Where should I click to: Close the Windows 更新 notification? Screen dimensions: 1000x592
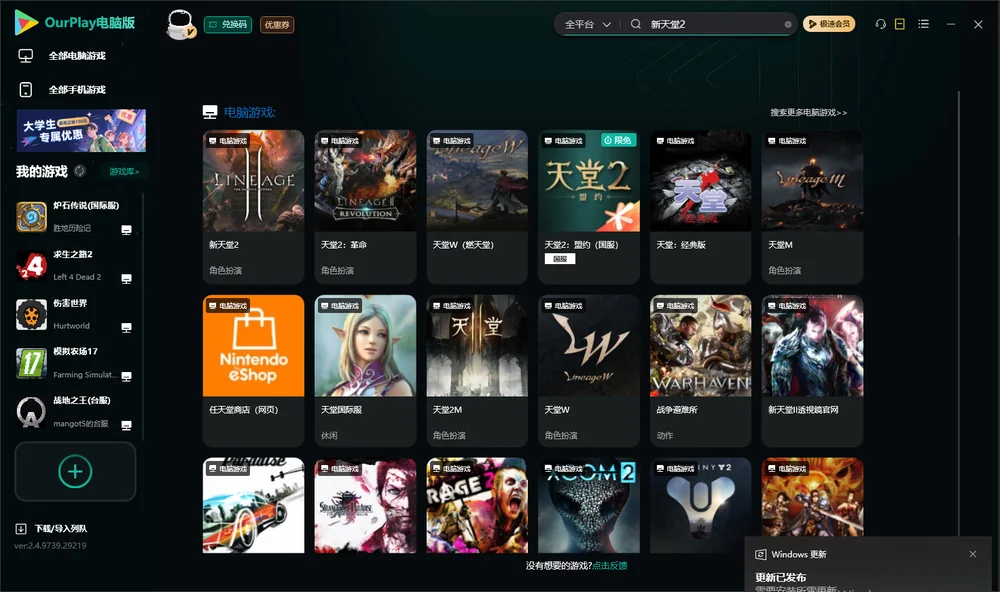973,554
